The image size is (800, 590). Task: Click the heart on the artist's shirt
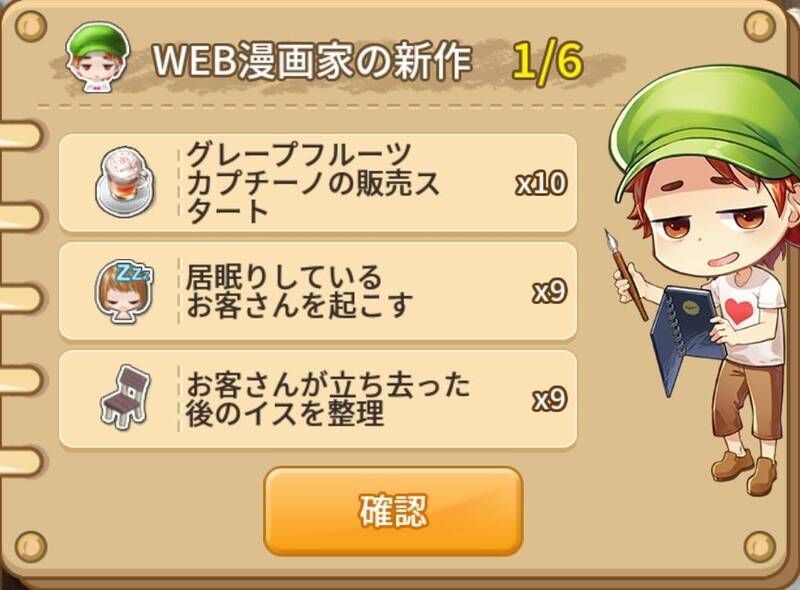tap(739, 310)
